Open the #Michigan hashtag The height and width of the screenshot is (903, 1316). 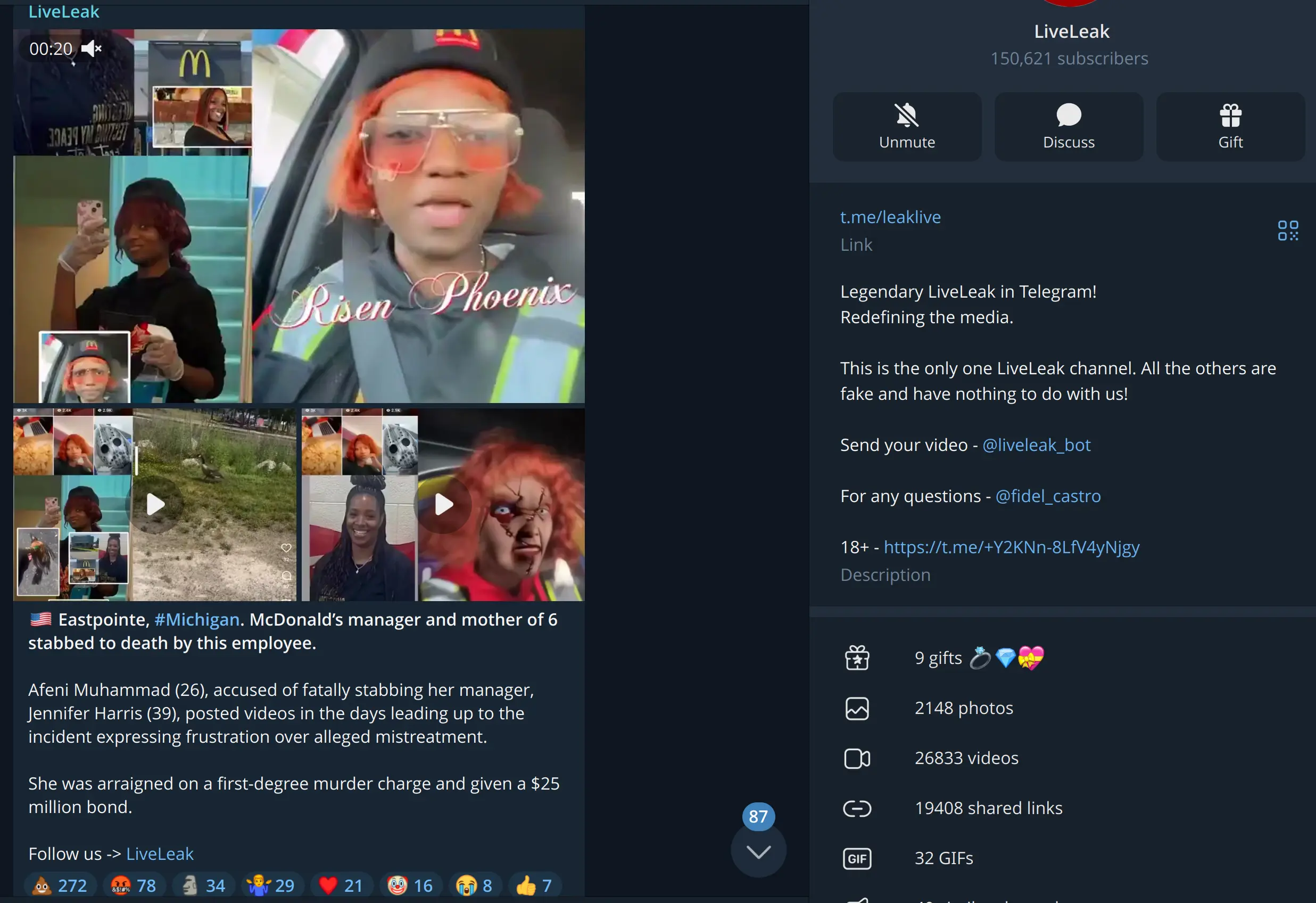196,619
